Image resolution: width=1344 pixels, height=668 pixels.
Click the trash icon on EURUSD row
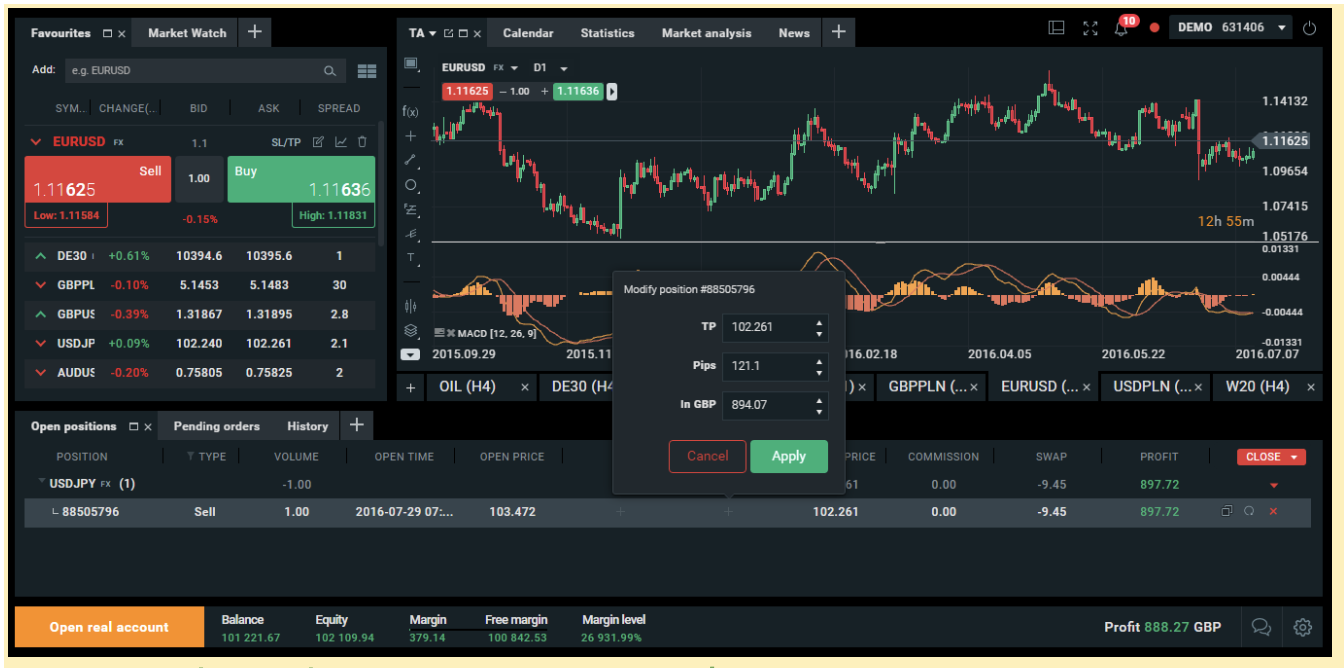pyautogui.click(x=362, y=142)
